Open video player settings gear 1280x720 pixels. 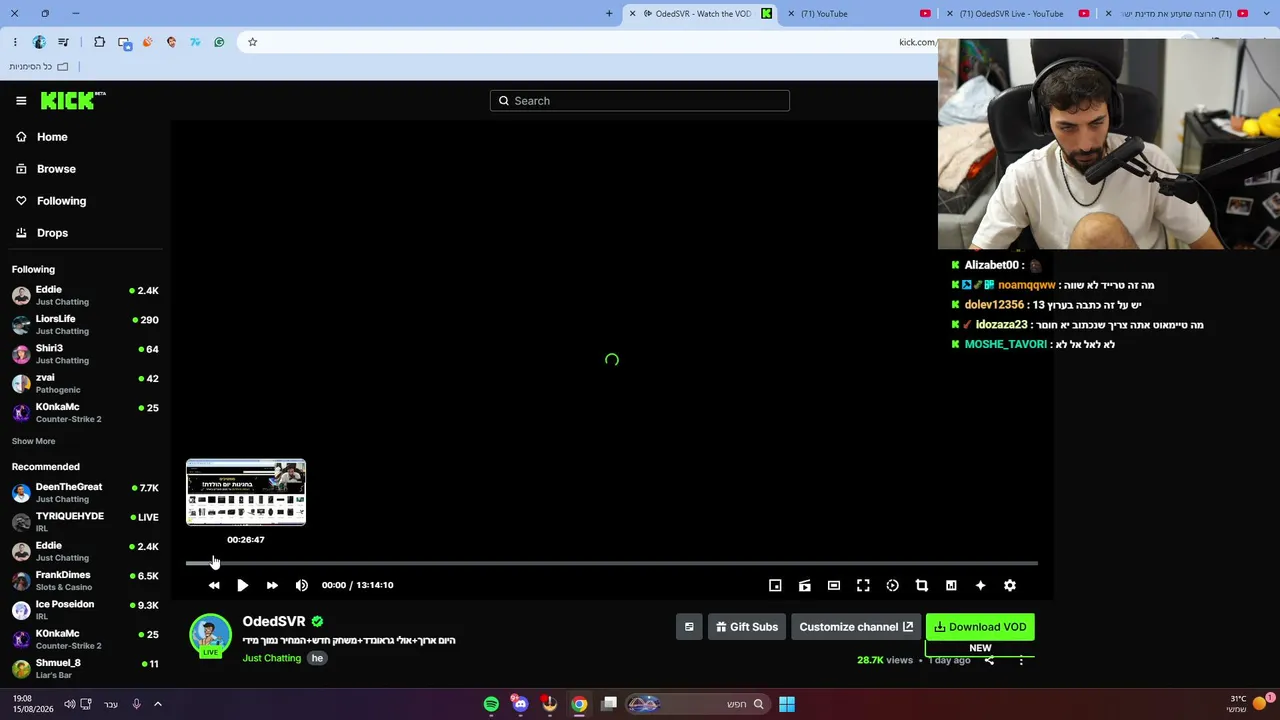click(1010, 585)
